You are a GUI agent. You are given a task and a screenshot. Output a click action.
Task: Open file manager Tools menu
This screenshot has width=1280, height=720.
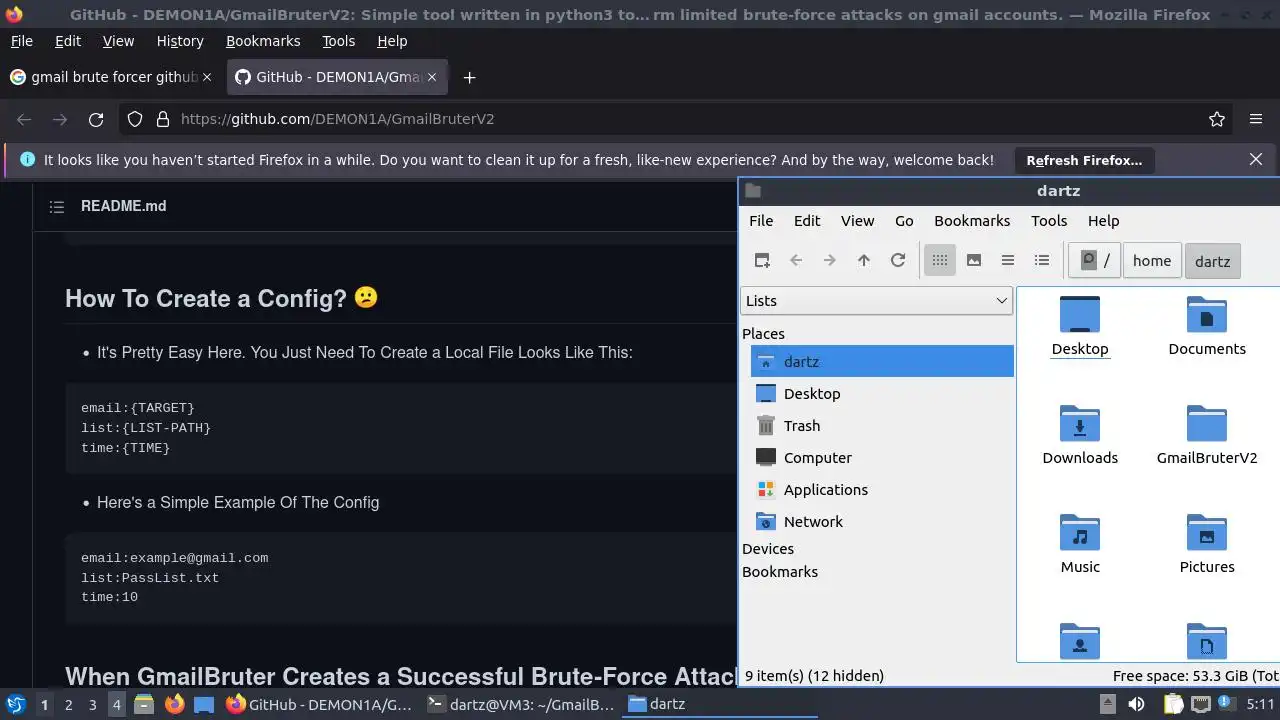(x=1049, y=221)
